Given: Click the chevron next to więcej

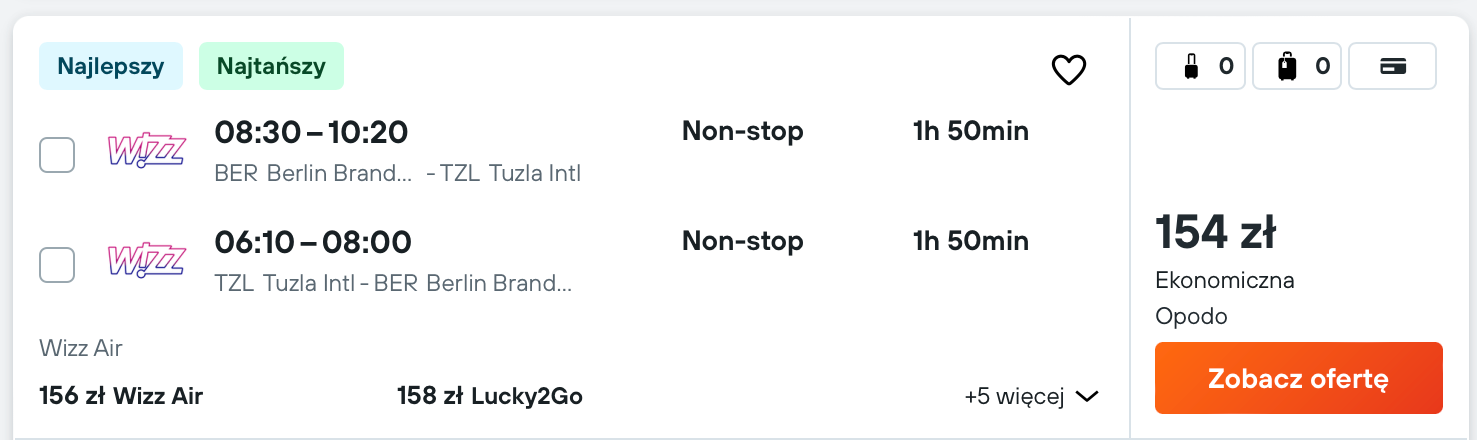Looking at the screenshot, I should [x=1087, y=397].
